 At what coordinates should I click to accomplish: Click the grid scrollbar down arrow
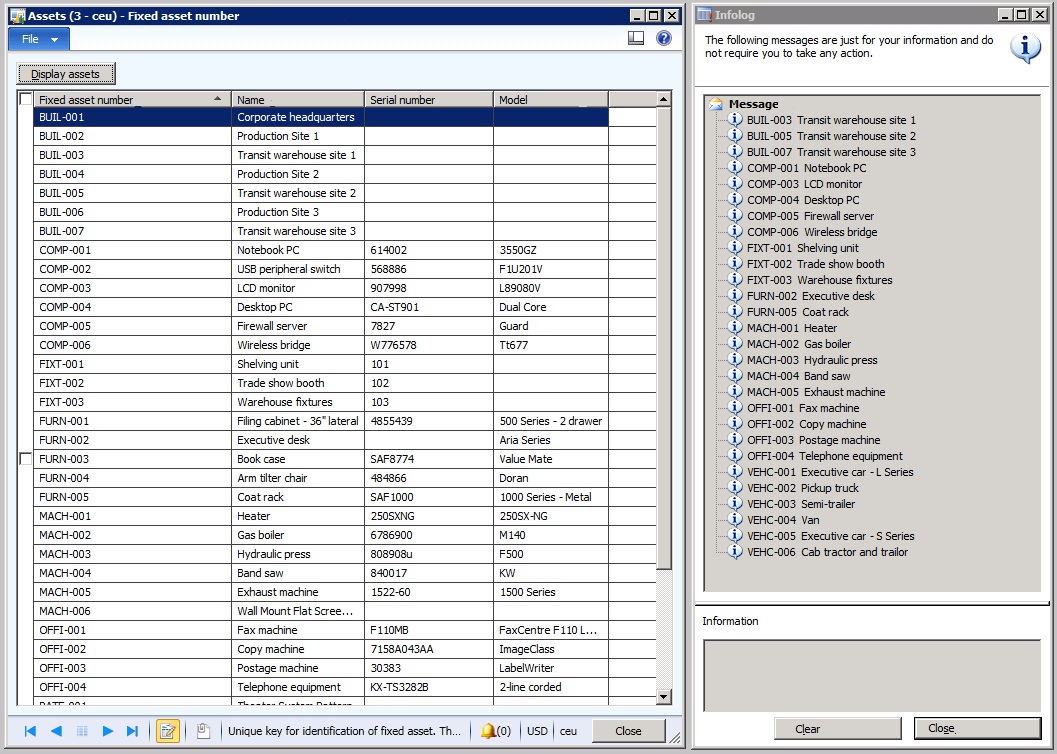point(664,697)
